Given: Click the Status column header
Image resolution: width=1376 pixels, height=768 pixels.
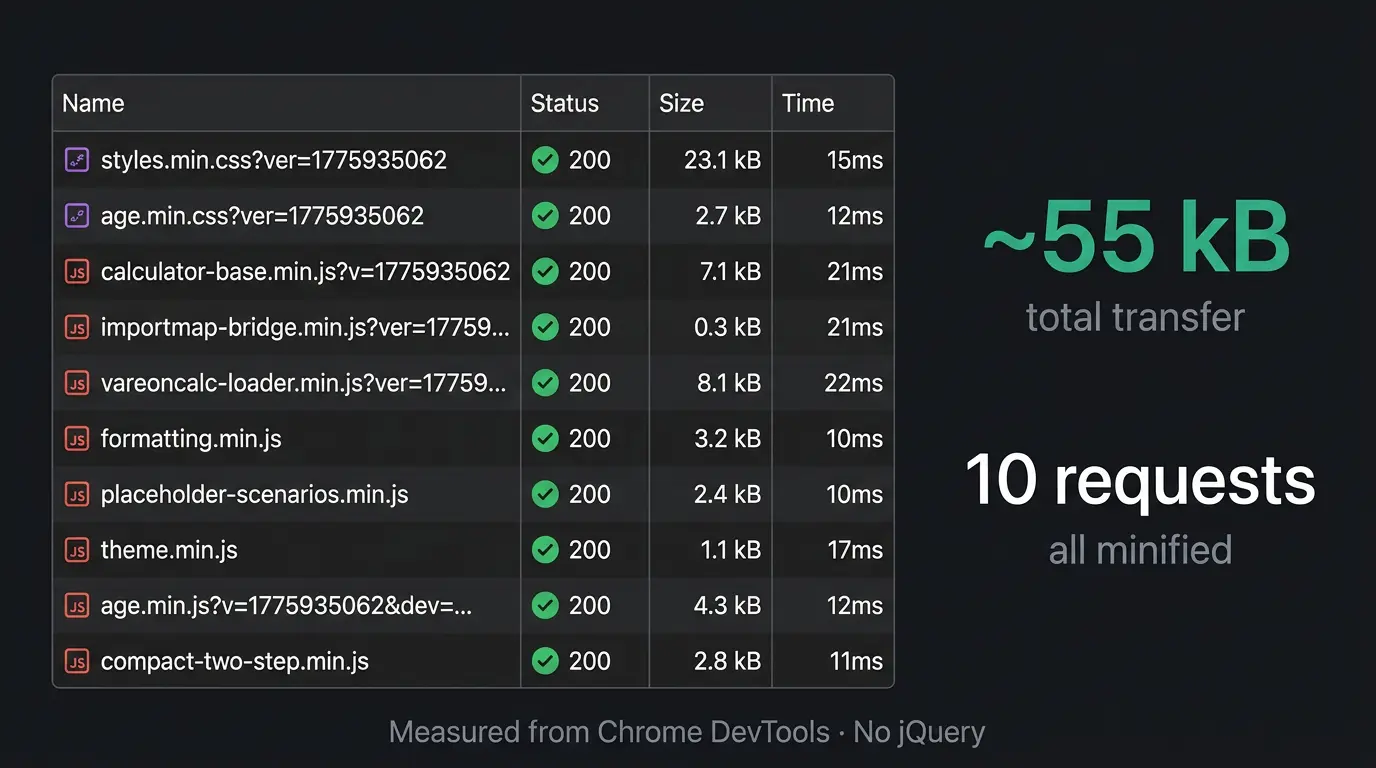Looking at the screenshot, I should point(564,102).
